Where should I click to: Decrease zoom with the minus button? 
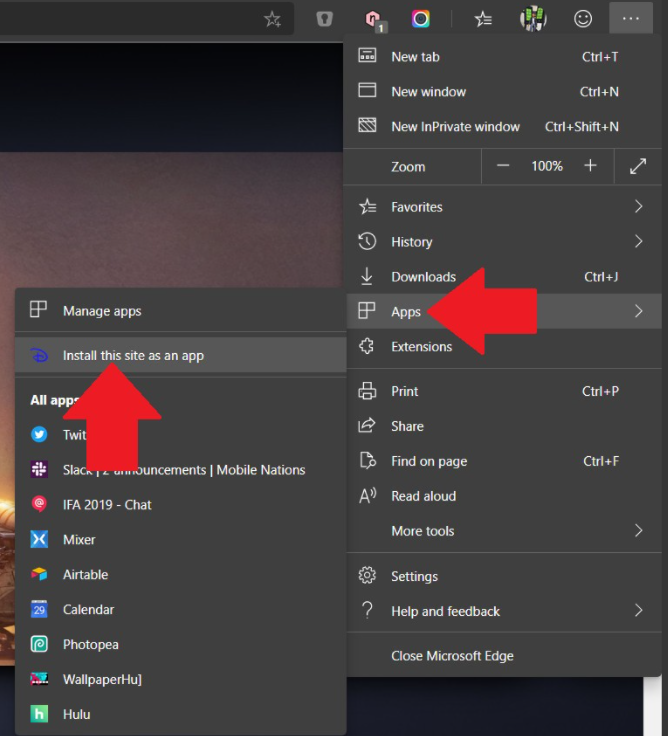pos(503,166)
